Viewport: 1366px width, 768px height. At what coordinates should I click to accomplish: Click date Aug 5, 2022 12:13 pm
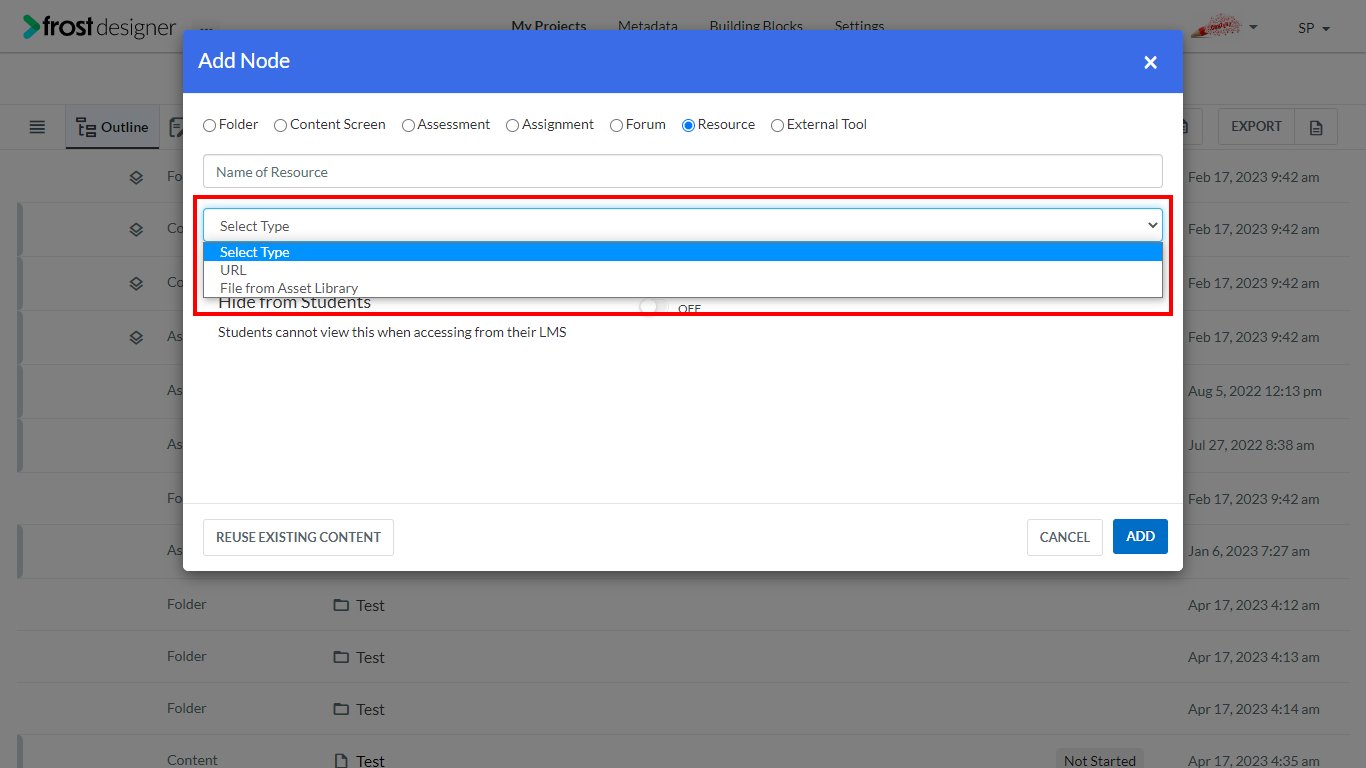pyautogui.click(x=1255, y=391)
